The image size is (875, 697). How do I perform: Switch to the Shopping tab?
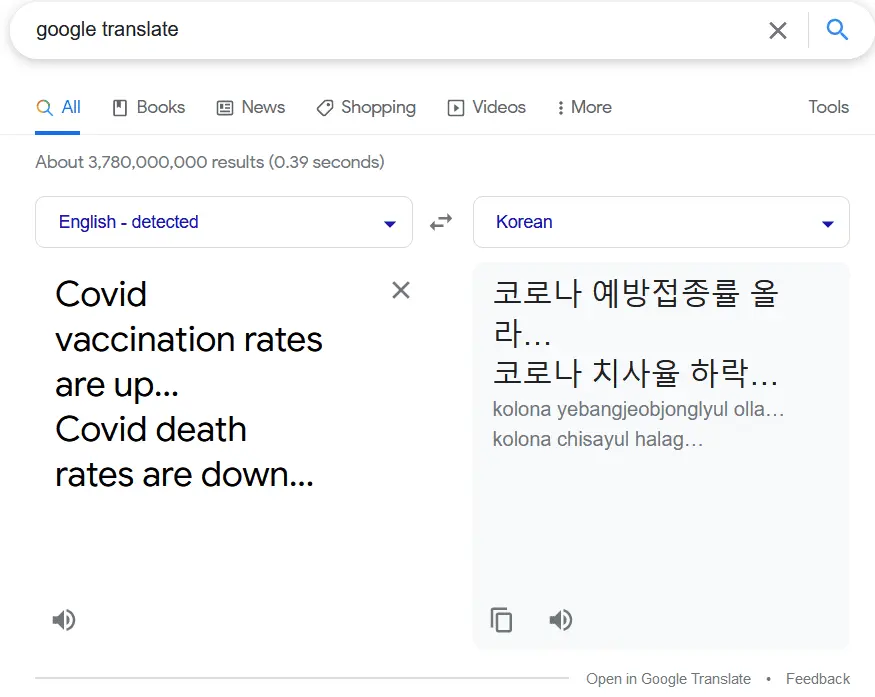click(366, 107)
